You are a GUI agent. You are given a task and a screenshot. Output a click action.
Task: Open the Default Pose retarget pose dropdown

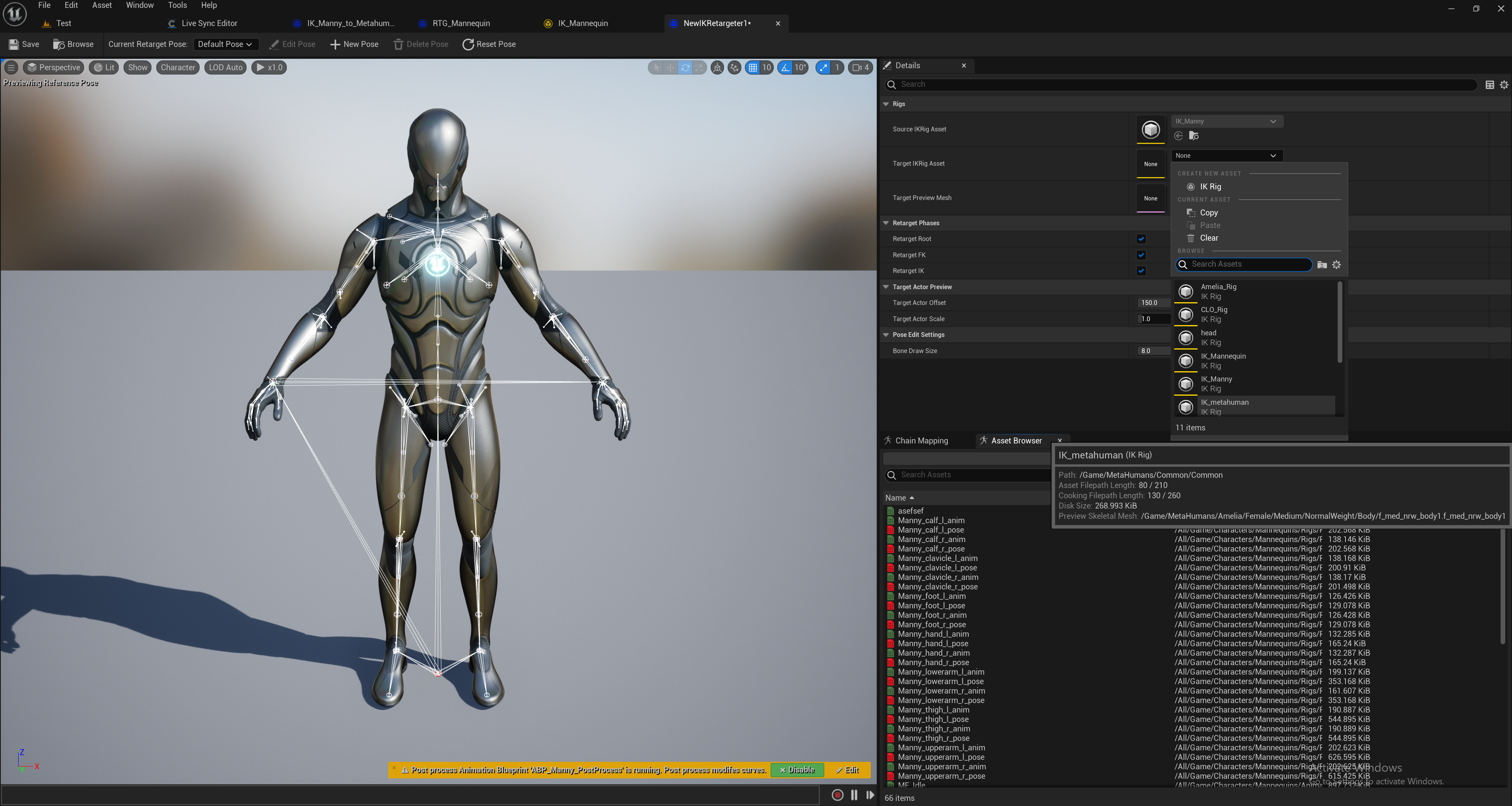pyautogui.click(x=225, y=44)
